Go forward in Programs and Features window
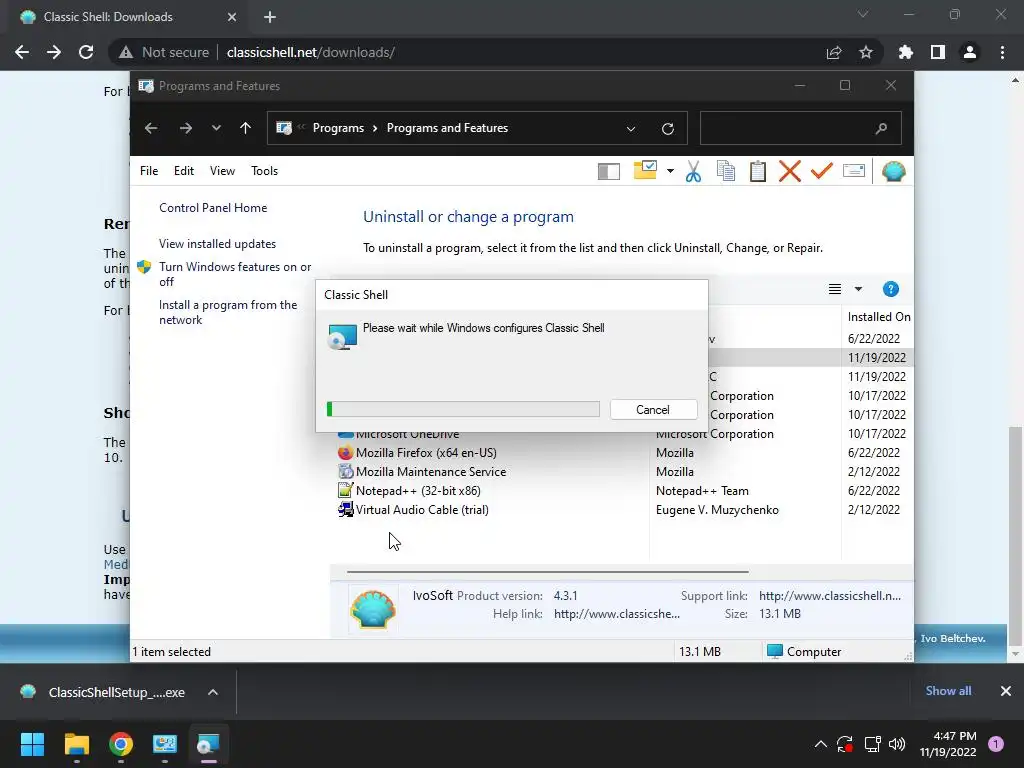1024x768 pixels. 185,129
